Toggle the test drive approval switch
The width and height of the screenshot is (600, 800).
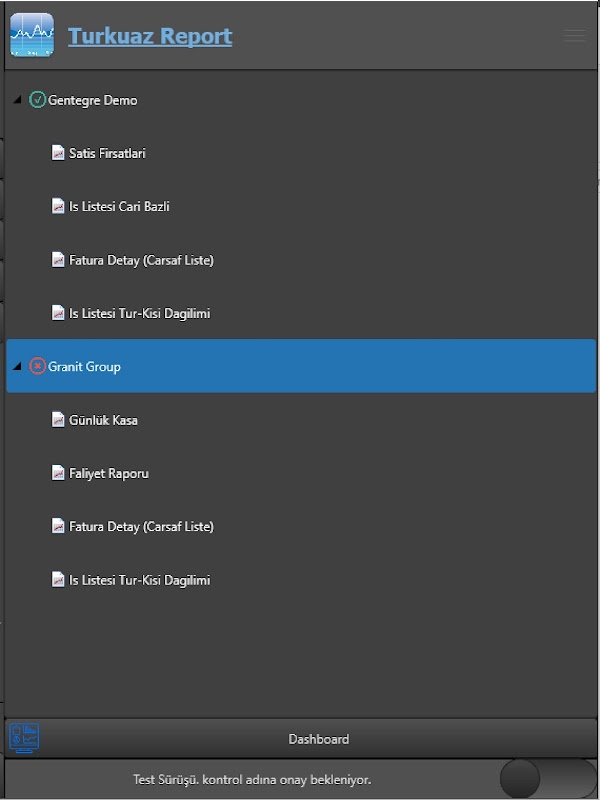[x=546, y=778]
